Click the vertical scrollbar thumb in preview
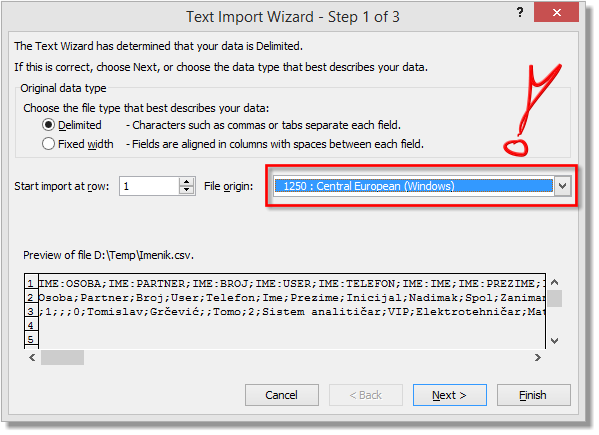 pos(555,299)
